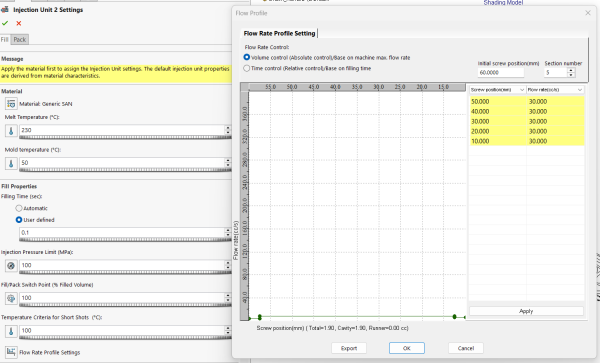600x363 pixels.
Task: Select flow rate cell in the 50.000 row
Action: point(556,101)
